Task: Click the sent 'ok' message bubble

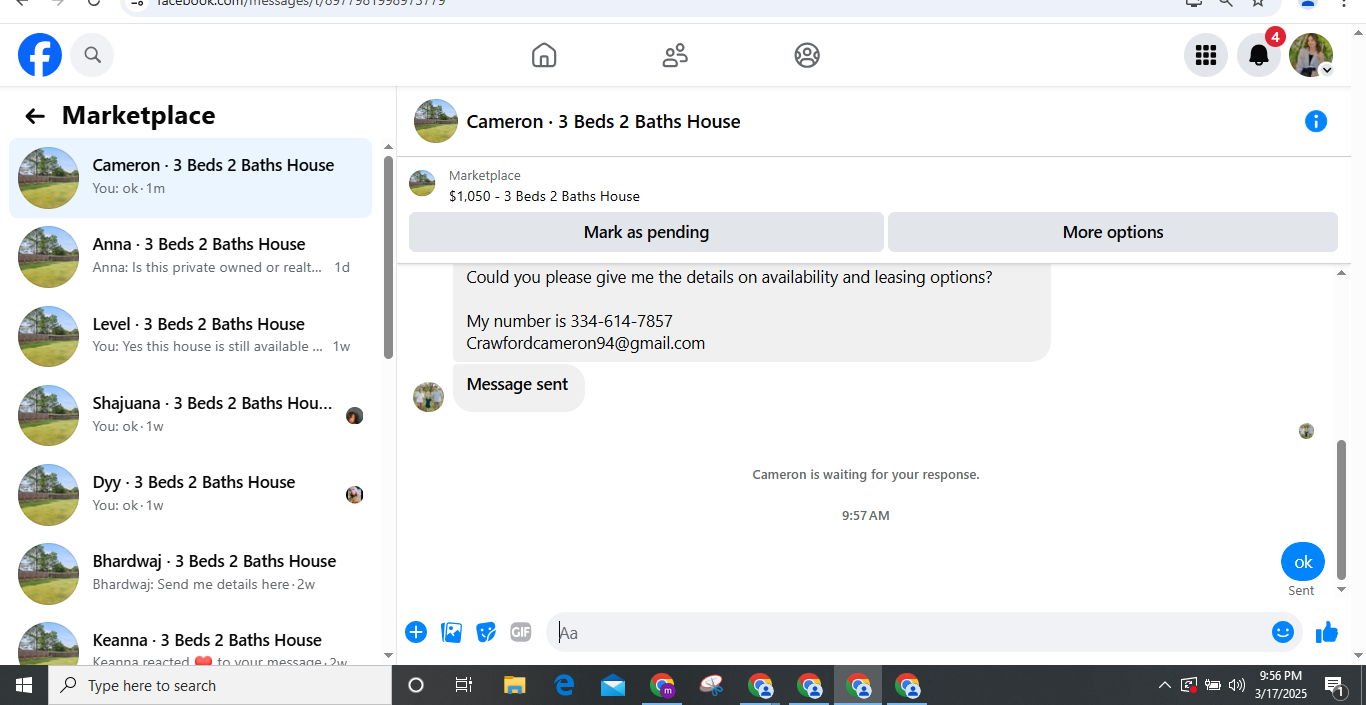Action: click(1303, 562)
